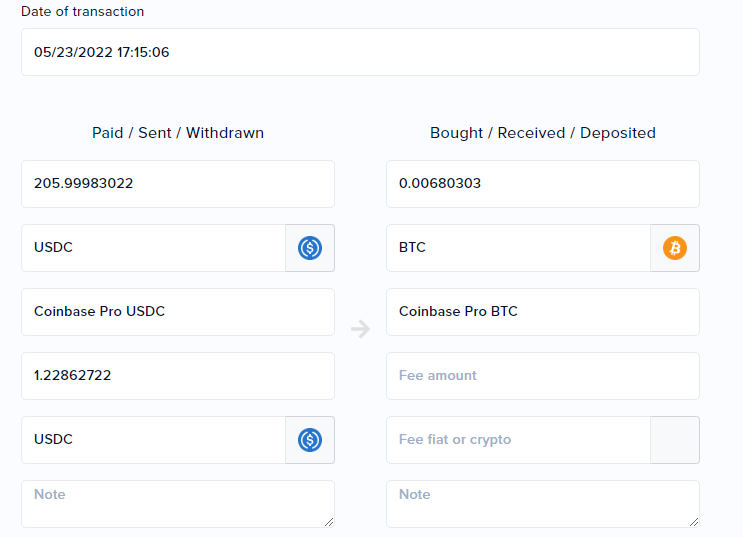Open the fee currency USDC selector

154,440
